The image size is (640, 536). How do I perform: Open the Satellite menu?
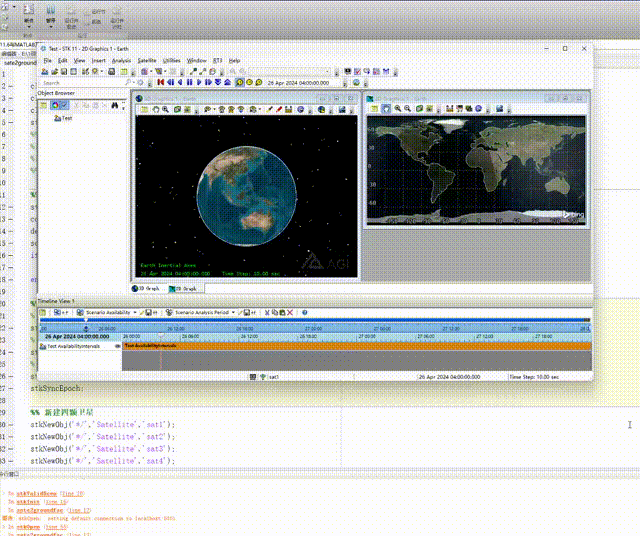147,60
